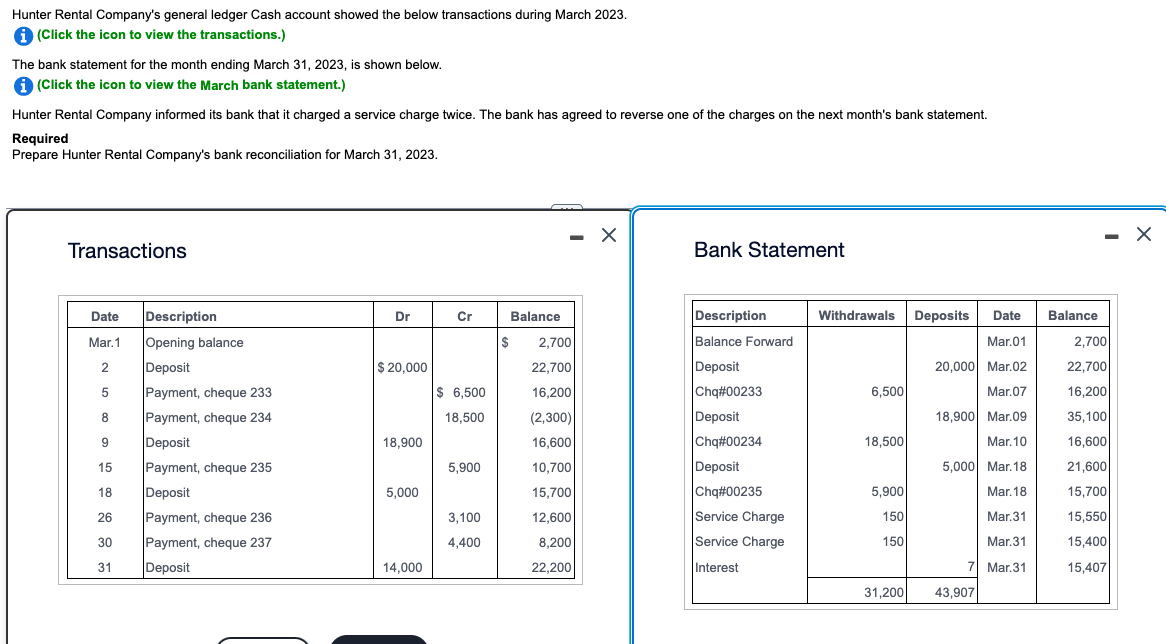Click the 'Required' heading
The width and height of the screenshot is (1166, 644).
[x=40, y=139]
